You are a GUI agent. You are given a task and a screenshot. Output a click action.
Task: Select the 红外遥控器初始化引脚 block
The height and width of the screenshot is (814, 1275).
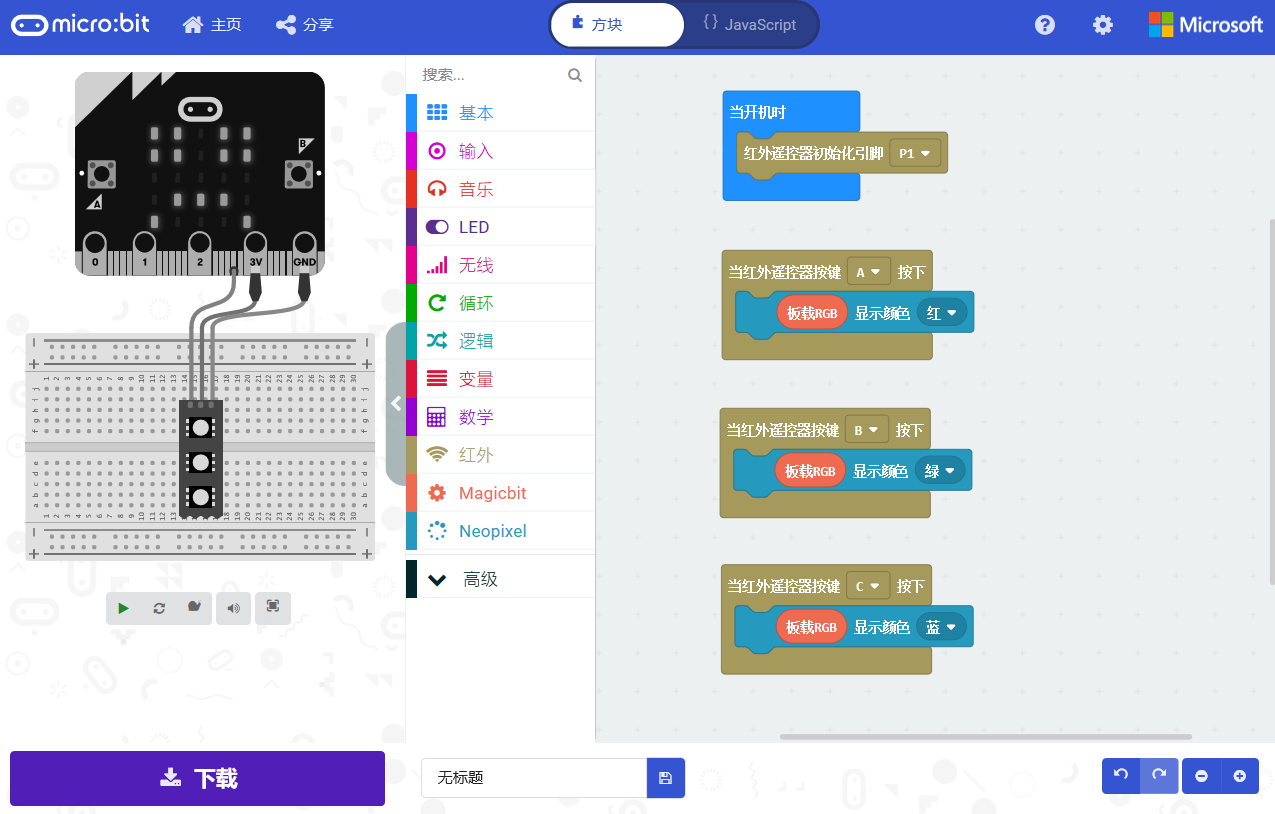[x=812, y=153]
